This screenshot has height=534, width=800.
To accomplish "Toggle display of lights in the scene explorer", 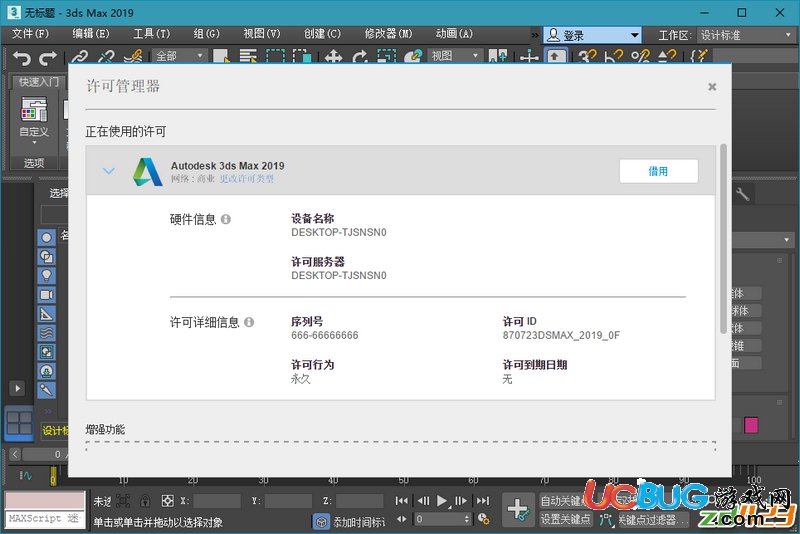I will pos(46,276).
